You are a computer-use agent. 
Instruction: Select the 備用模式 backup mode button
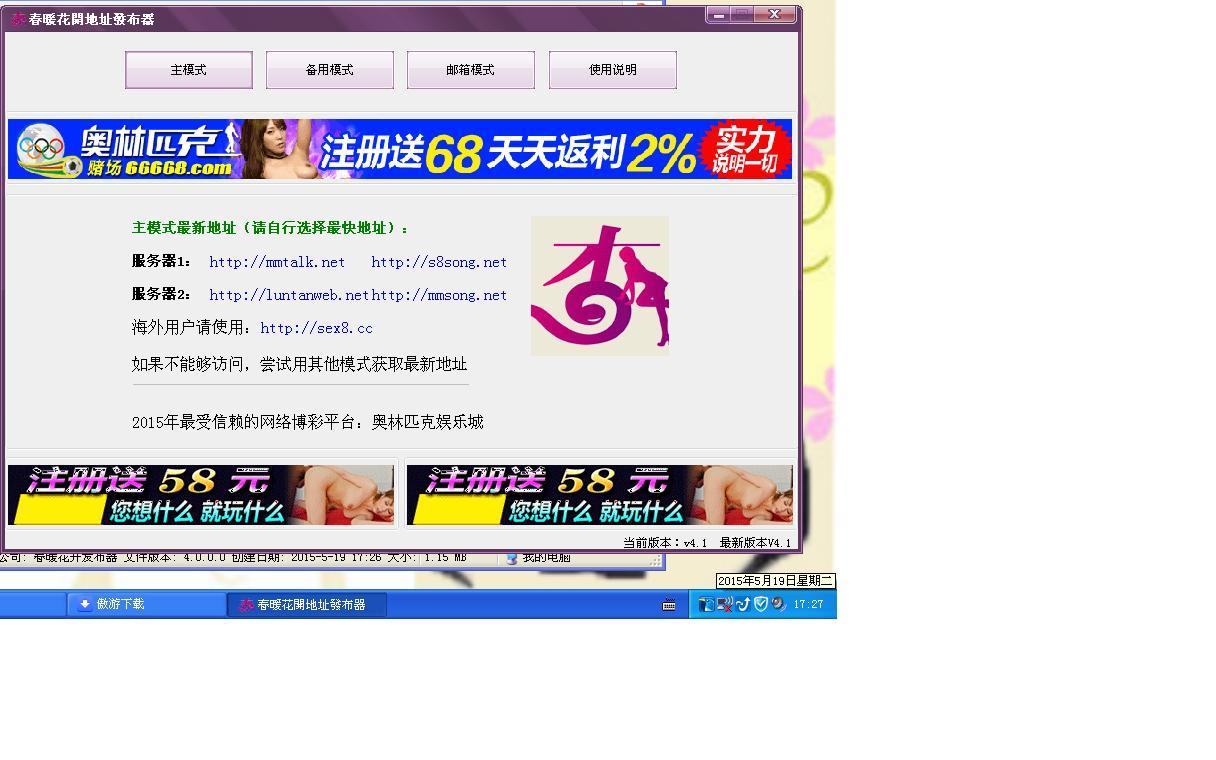[x=329, y=70]
